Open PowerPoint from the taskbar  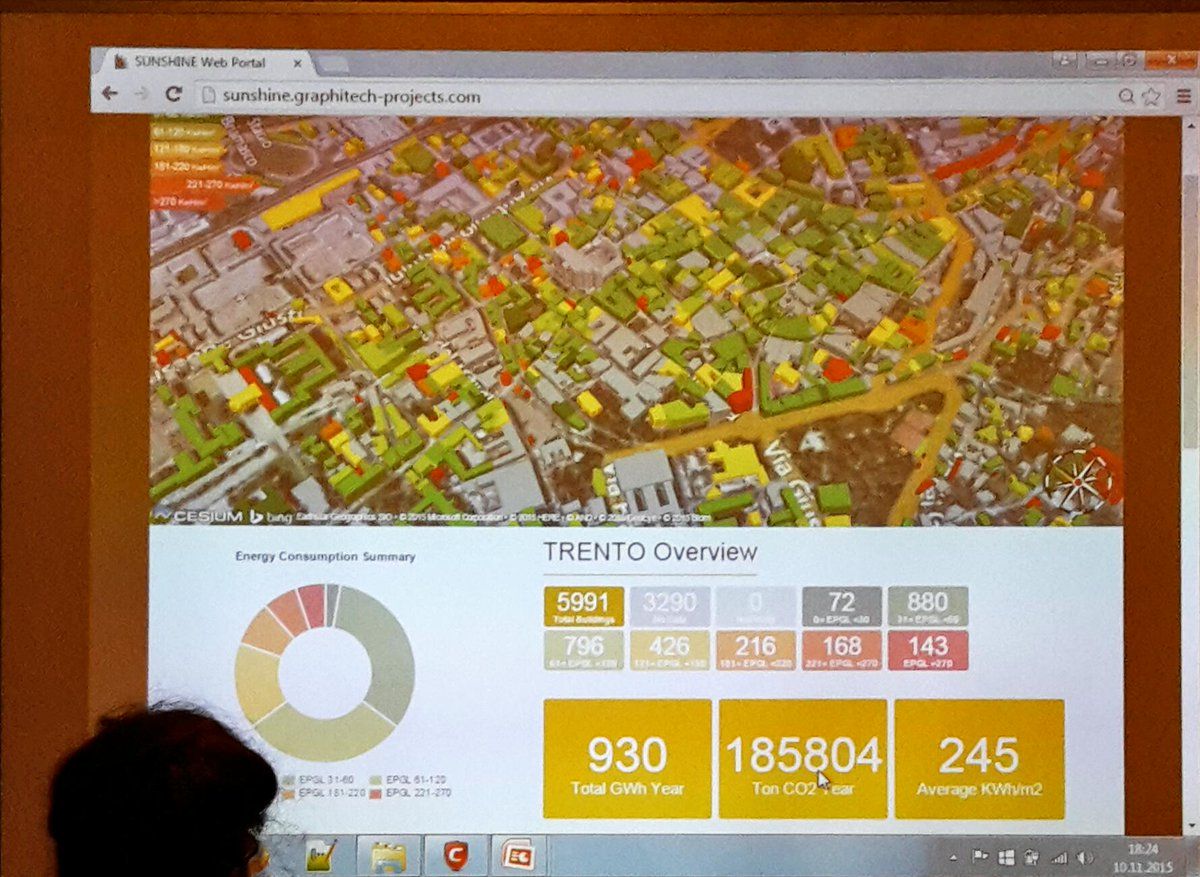(x=518, y=855)
